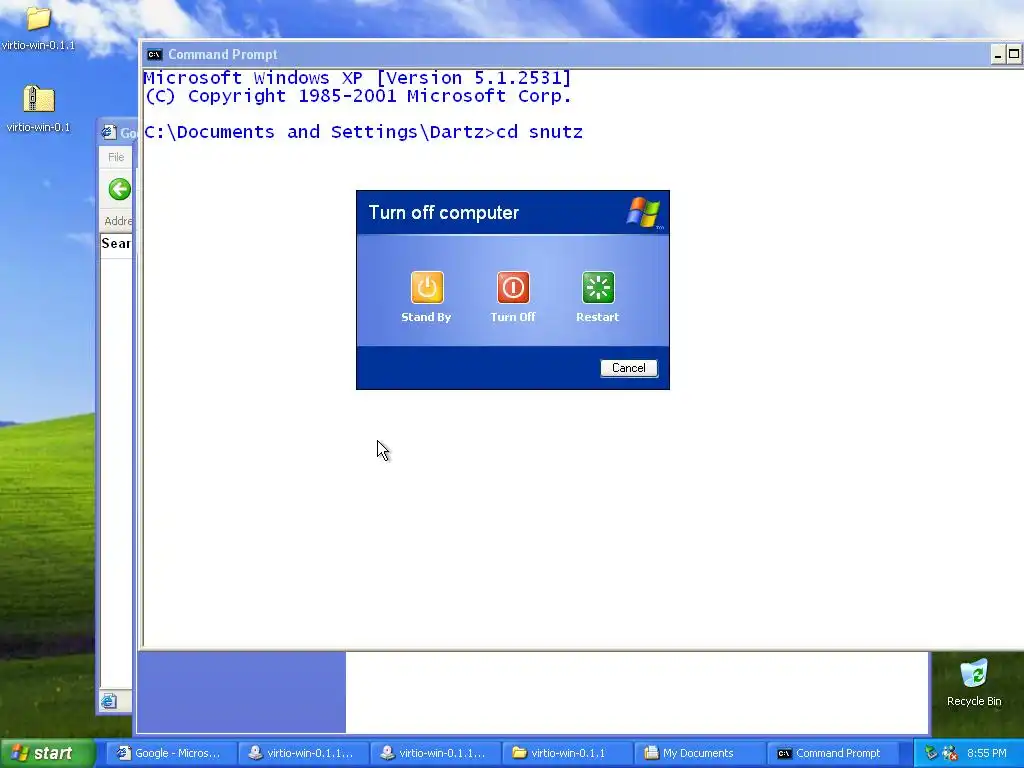Switch to virtio-win-0.1.1 folder taskbar button
Image resolution: width=1024 pixels, height=768 pixels.
tap(567, 753)
